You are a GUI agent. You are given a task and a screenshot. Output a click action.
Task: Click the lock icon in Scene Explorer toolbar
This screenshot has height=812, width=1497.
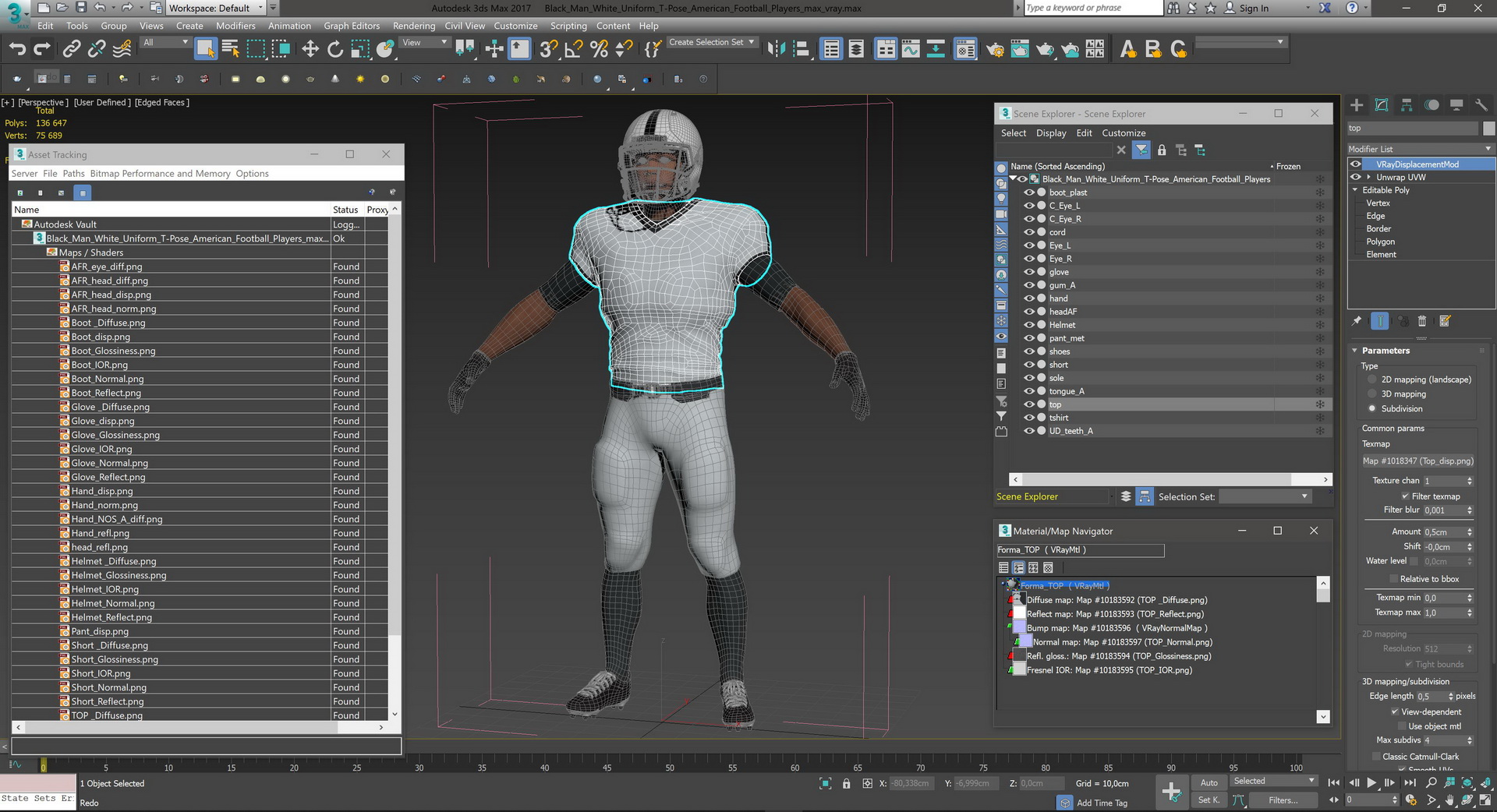tap(1162, 150)
